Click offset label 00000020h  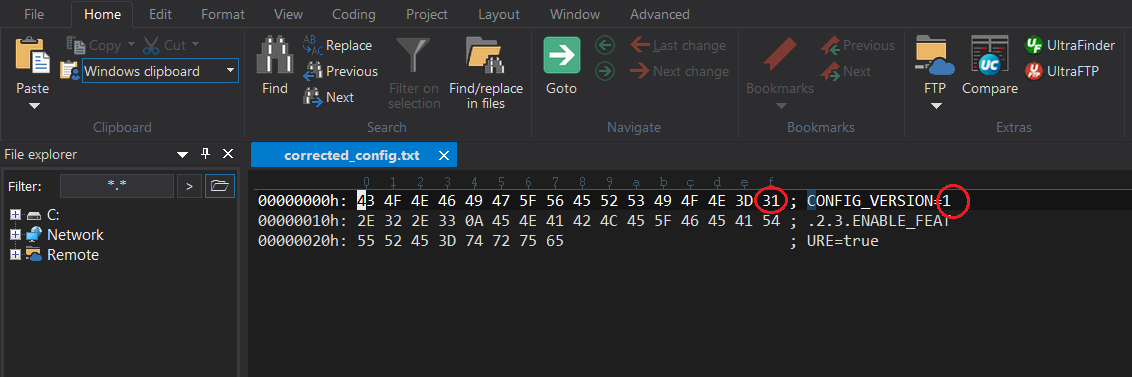click(302, 240)
